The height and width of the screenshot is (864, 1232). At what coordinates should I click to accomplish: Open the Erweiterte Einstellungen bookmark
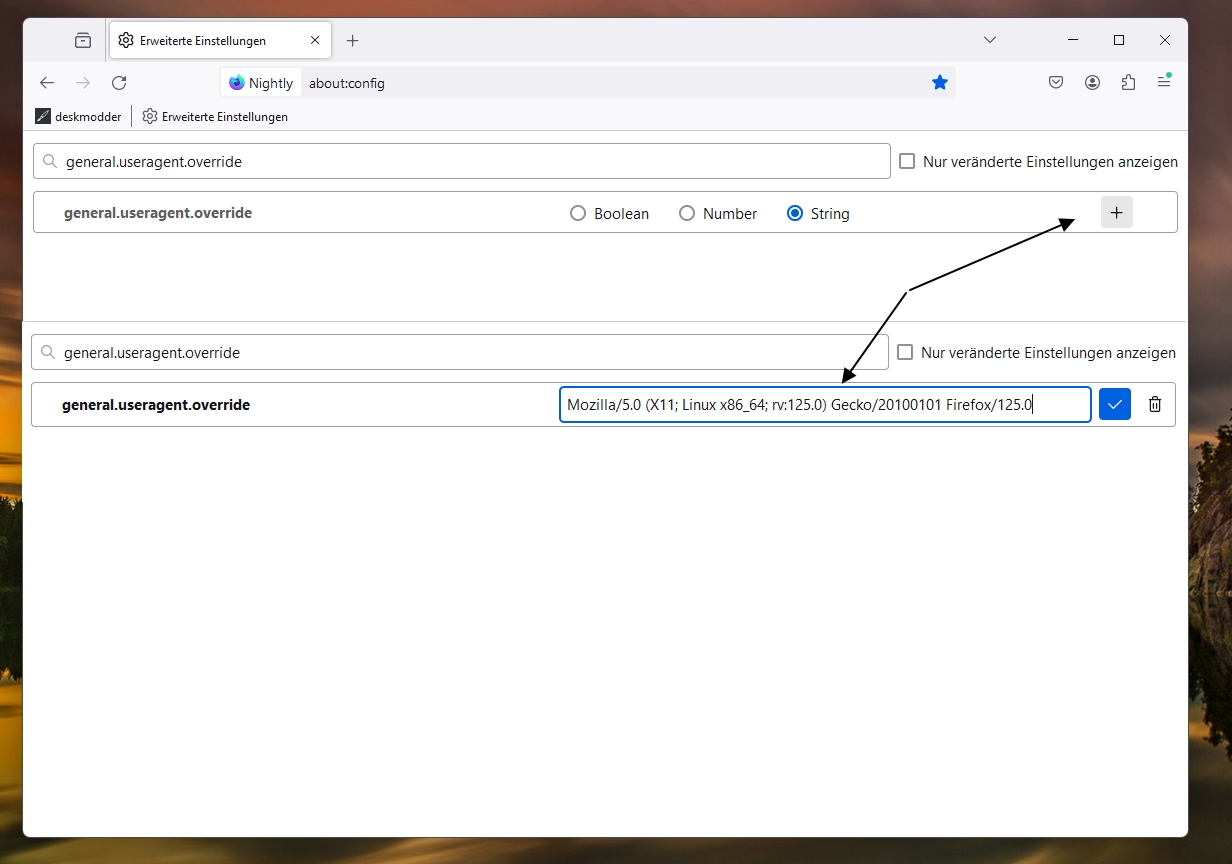[215, 117]
